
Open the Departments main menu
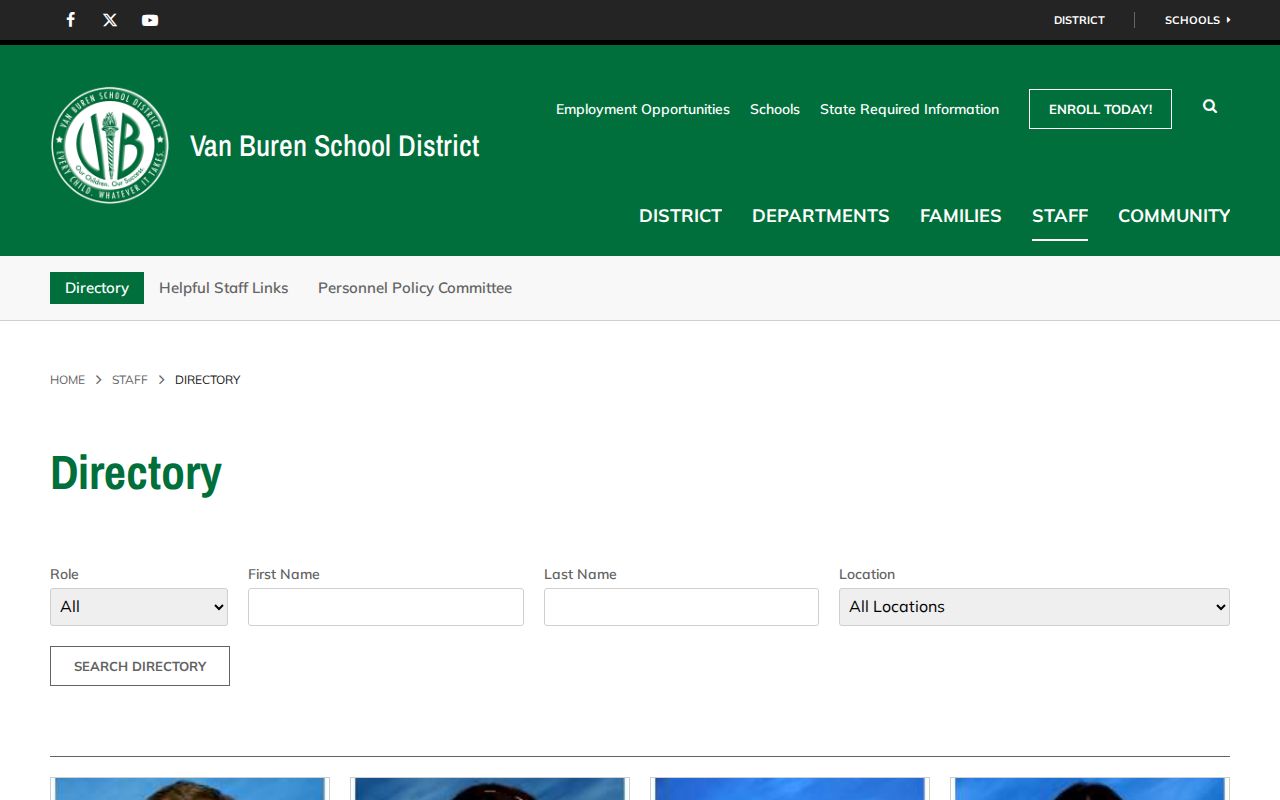click(821, 216)
